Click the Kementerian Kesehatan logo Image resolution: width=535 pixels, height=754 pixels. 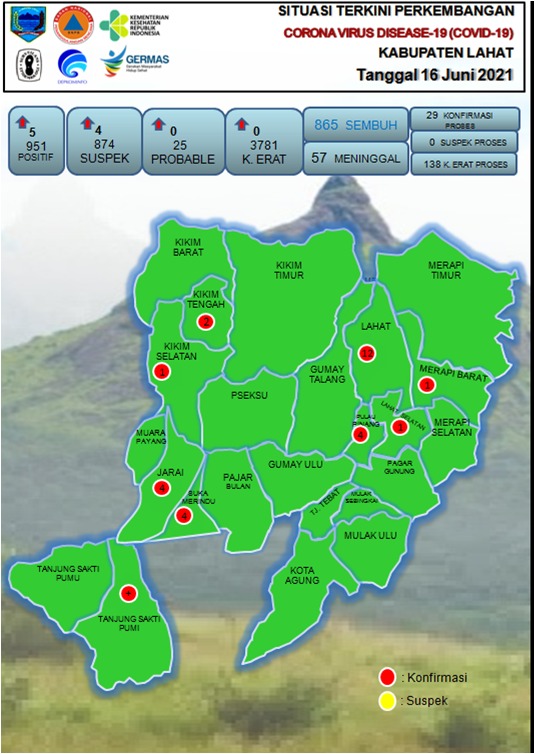point(134,25)
